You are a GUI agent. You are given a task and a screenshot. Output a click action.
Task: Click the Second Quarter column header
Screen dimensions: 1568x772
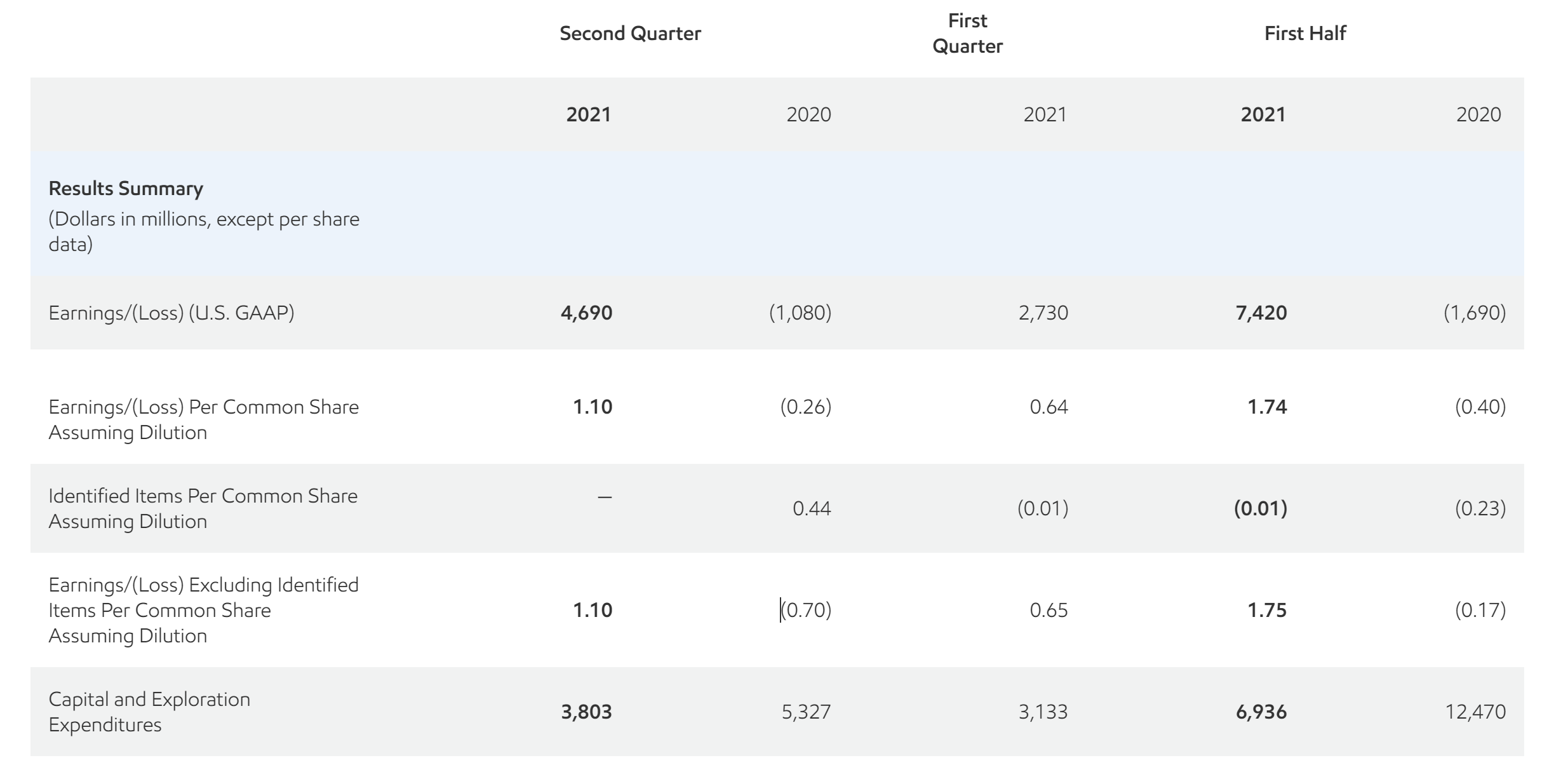click(630, 34)
